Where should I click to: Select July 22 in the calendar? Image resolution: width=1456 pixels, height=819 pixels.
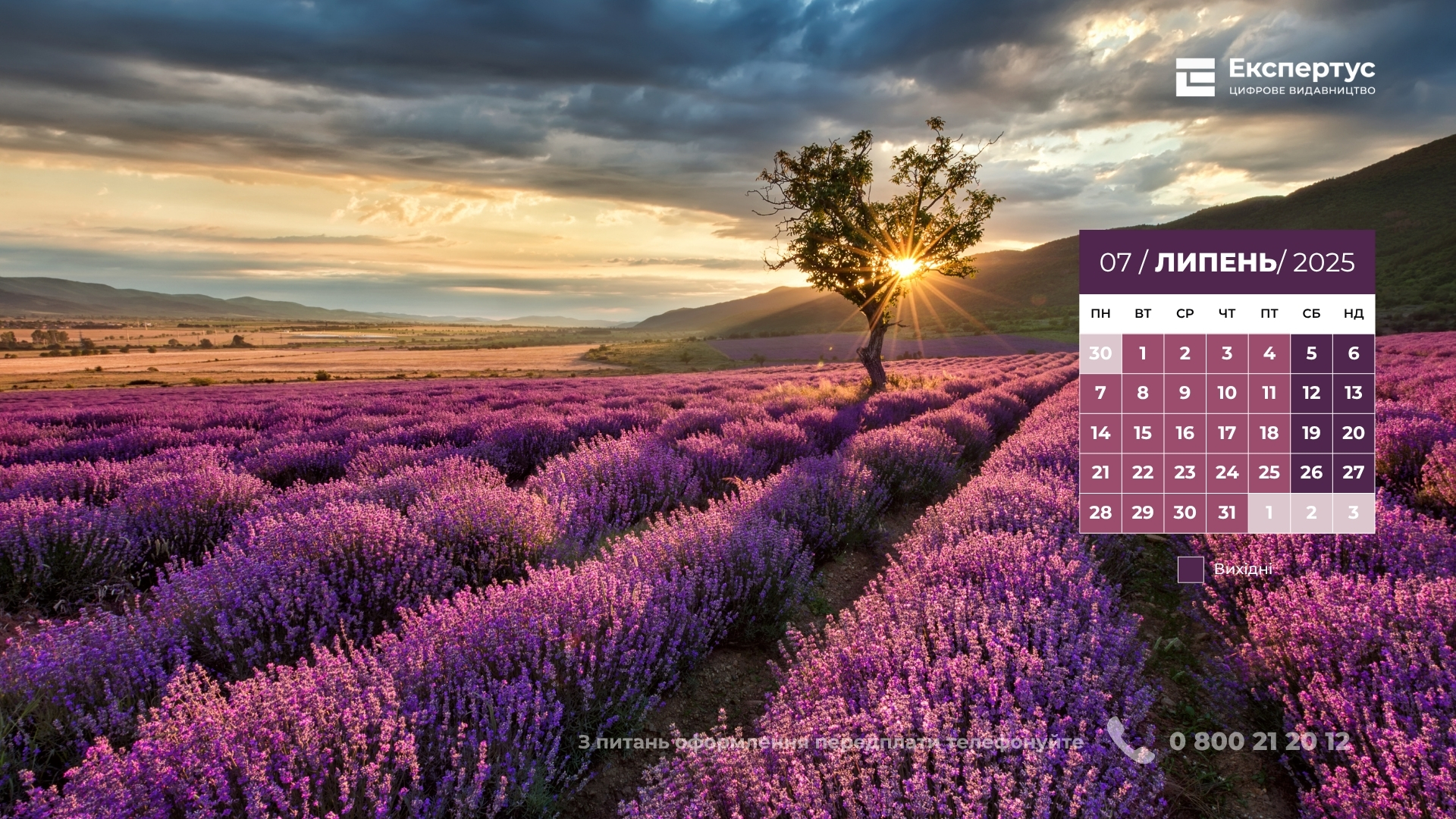(1143, 472)
